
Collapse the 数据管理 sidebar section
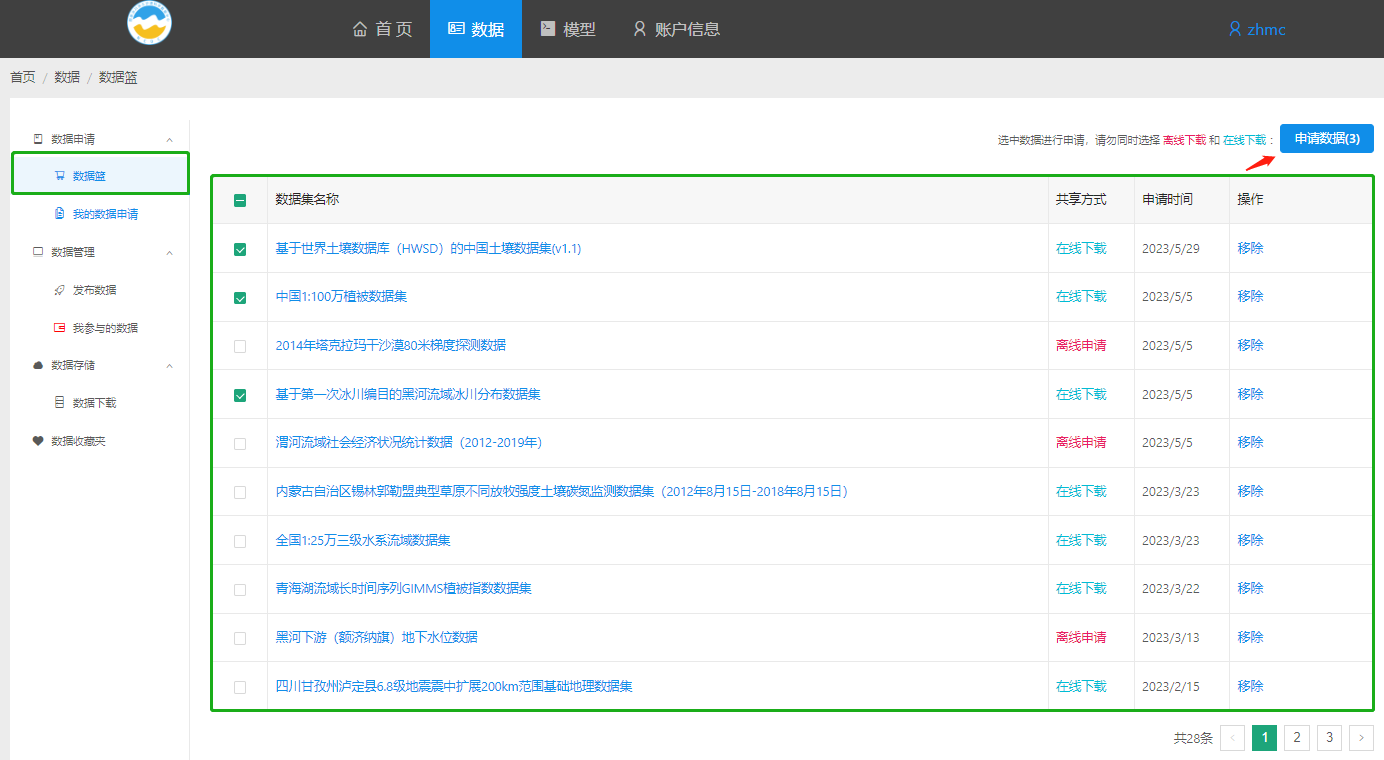point(169,252)
